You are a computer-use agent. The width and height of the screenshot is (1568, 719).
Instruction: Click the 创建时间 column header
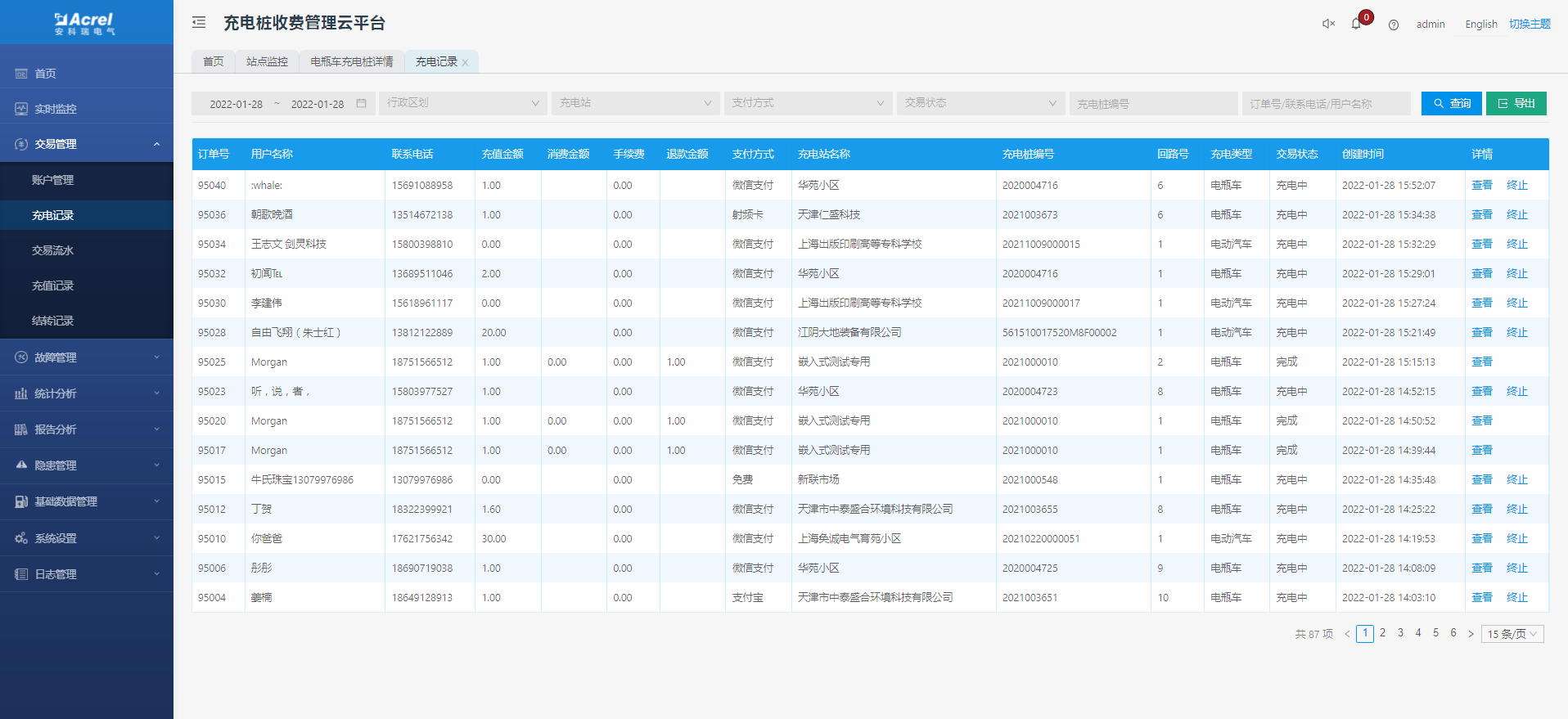coord(1363,154)
